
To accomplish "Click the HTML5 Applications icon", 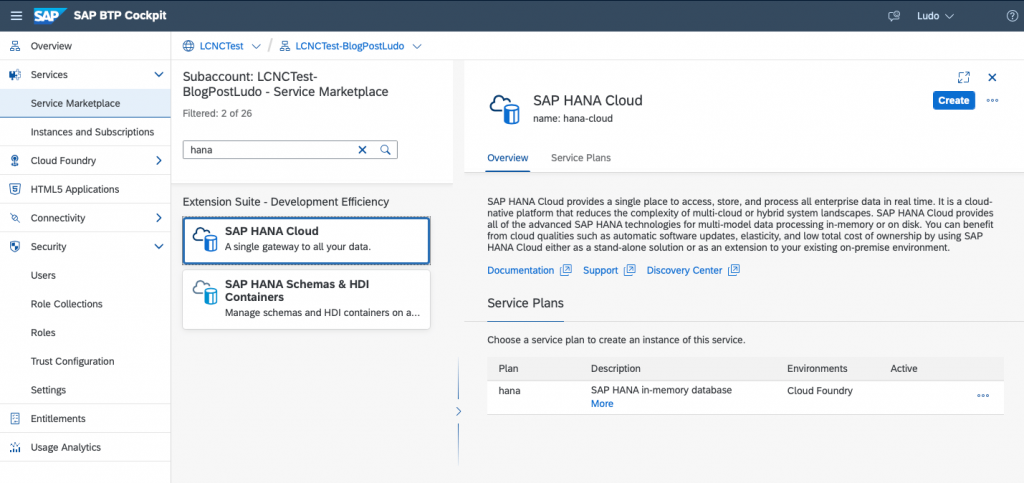I will [14, 189].
